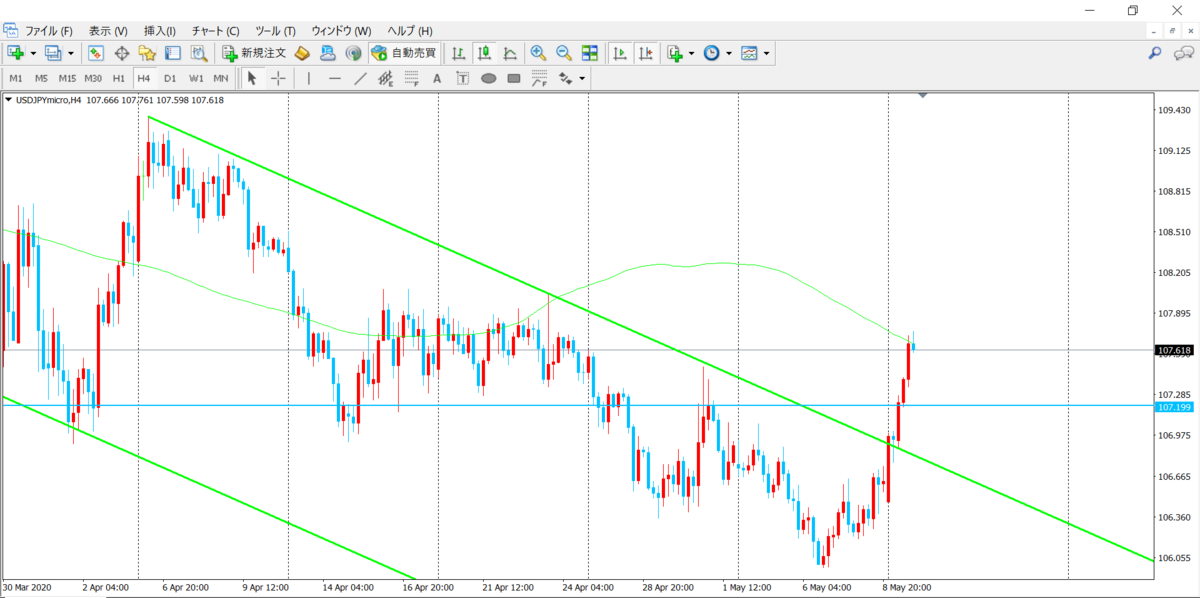
Task: Choose the ellipse drawing tool
Action: click(489, 78)
